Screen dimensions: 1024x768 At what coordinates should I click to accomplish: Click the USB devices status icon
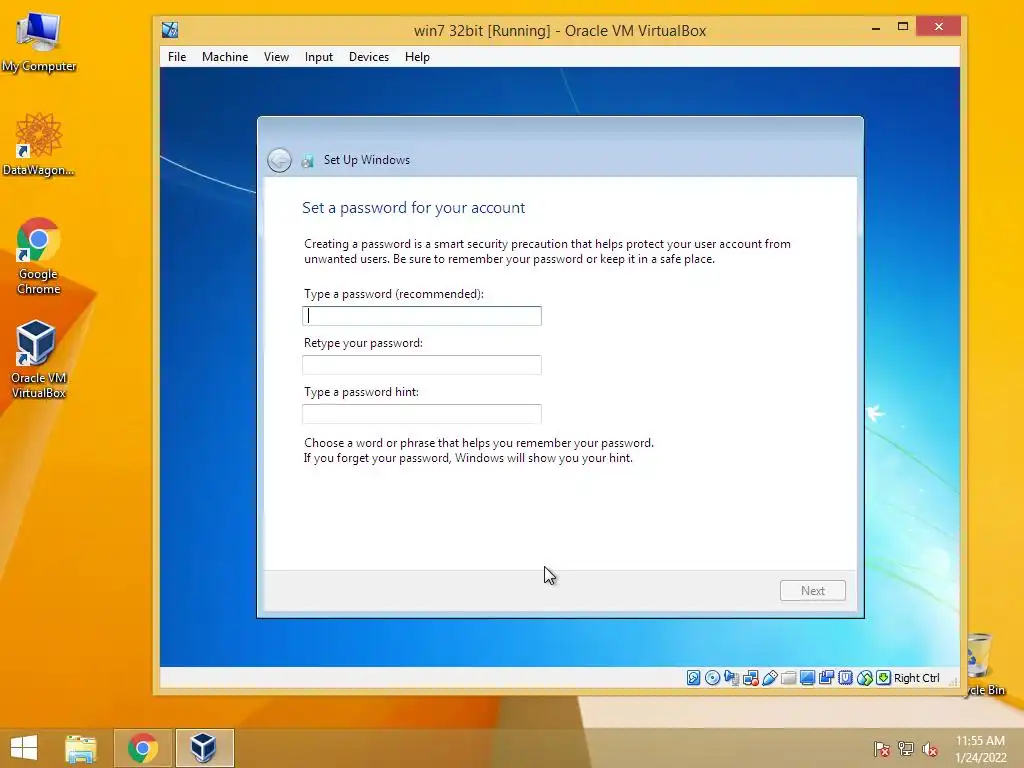769,678
